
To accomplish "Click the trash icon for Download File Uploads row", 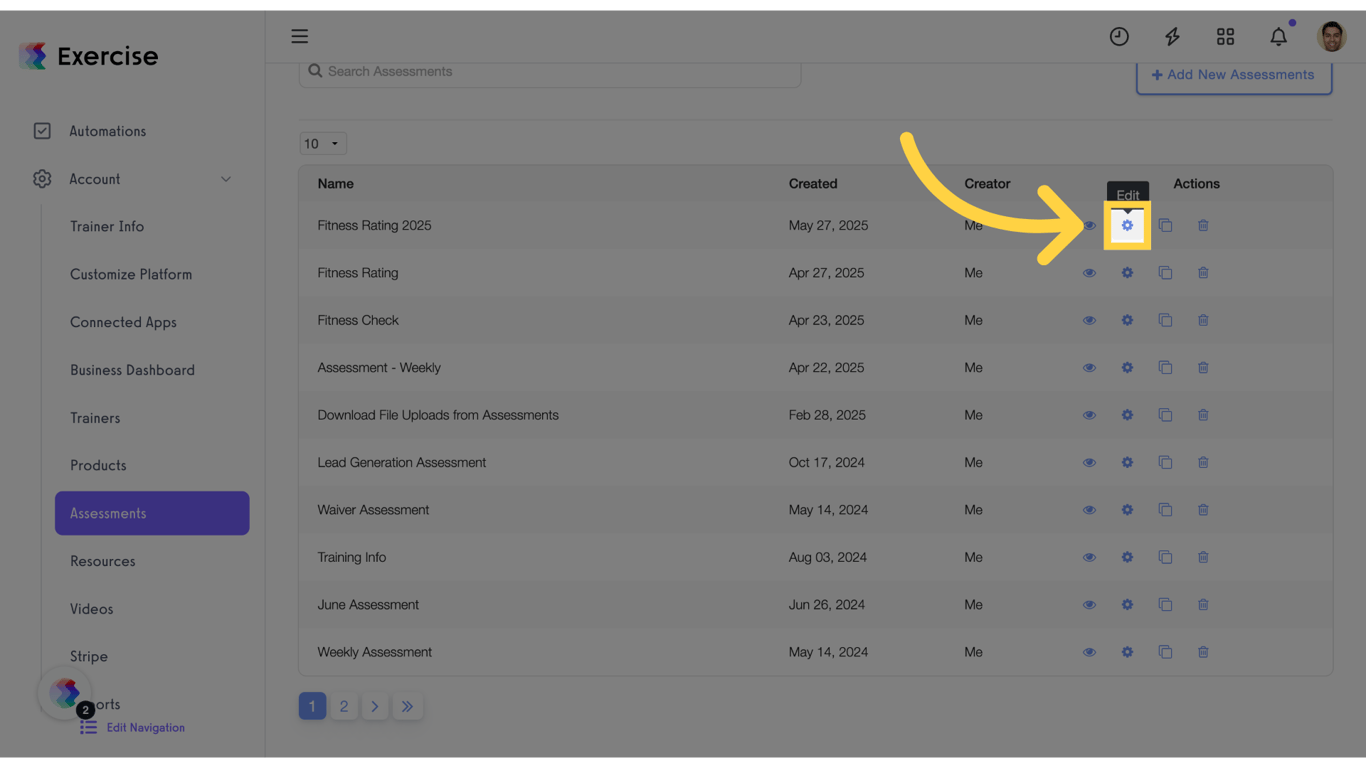I will point(1203,415).
